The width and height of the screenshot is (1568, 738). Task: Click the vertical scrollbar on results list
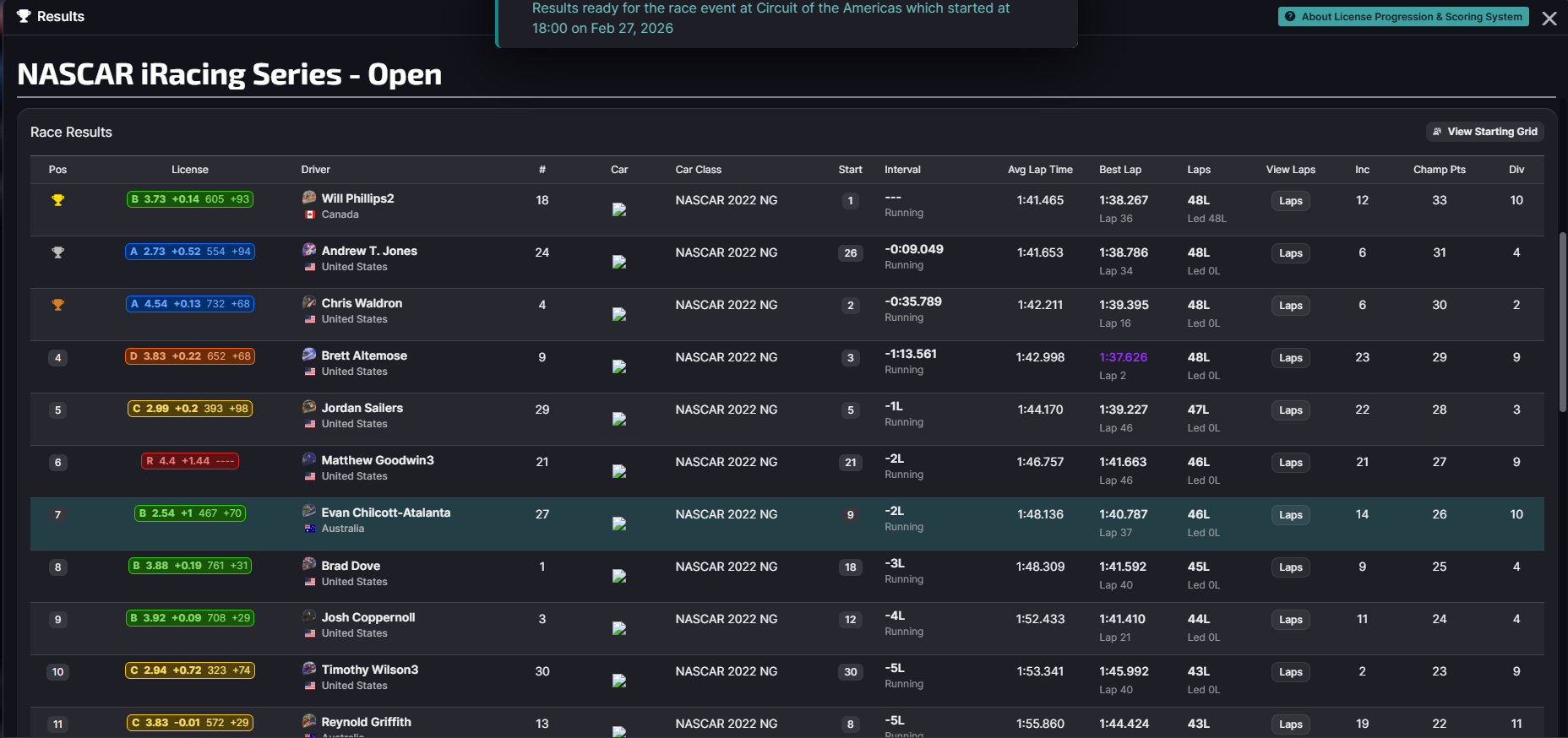(1562, 321)
